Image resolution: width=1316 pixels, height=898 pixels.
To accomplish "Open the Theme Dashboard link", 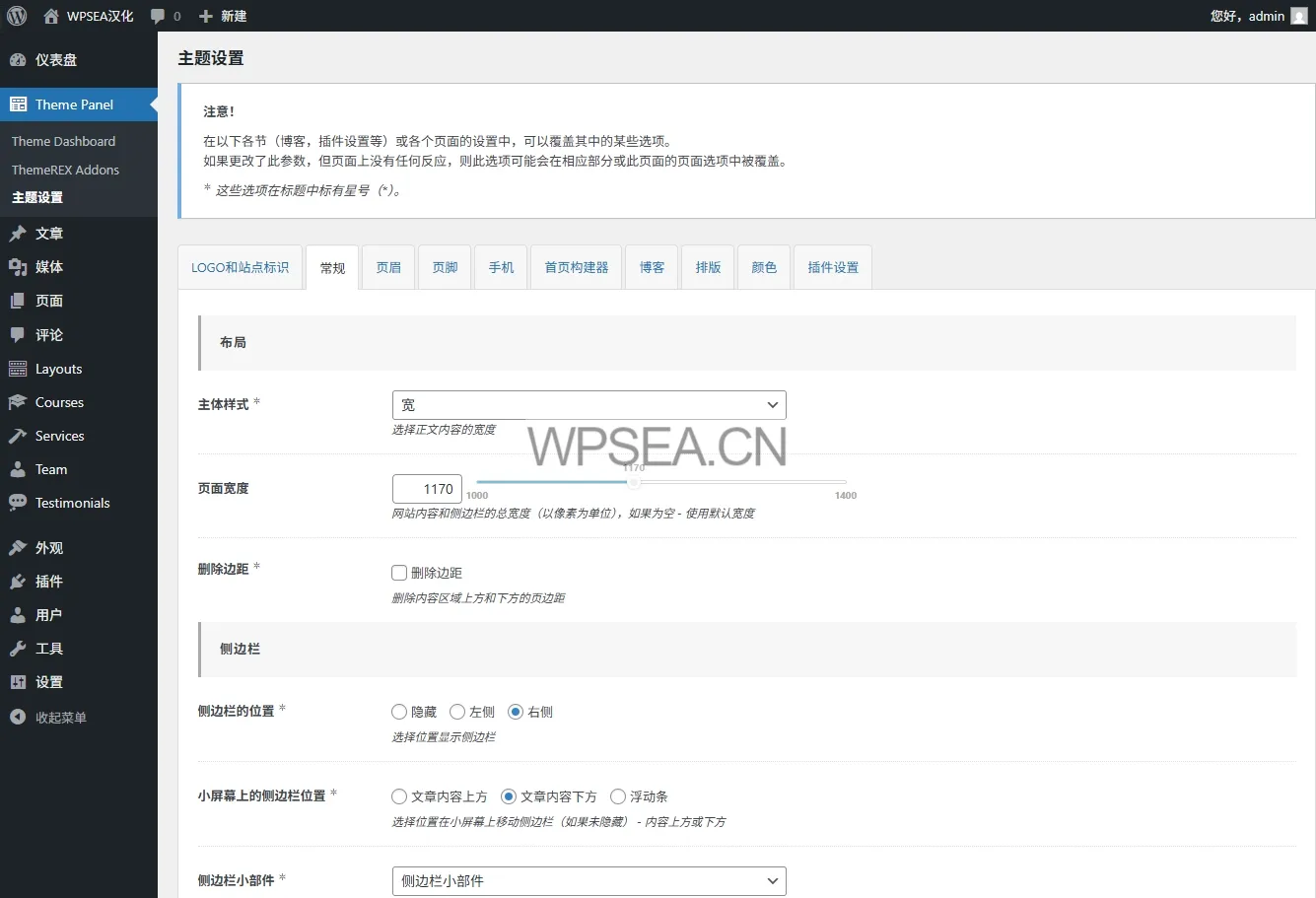I will click(x=63, y=141).
